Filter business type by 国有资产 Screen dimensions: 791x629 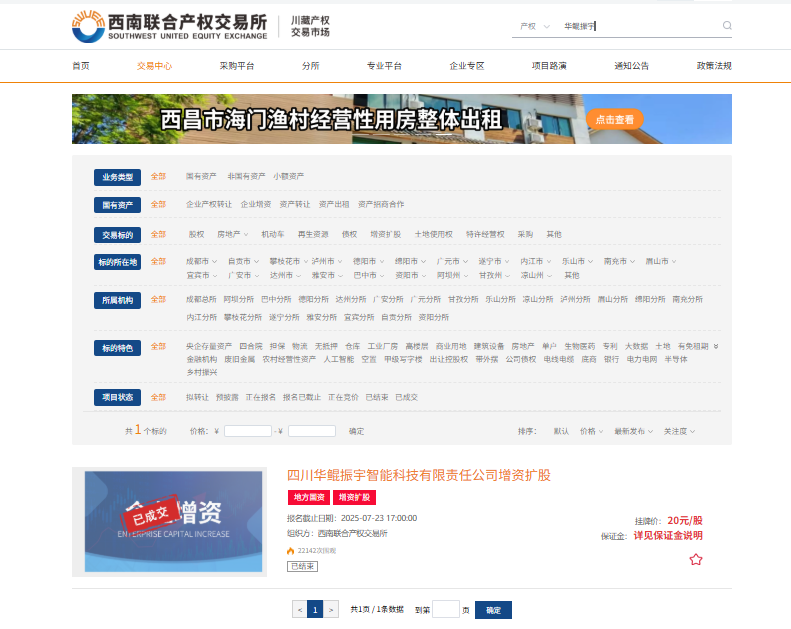201,176
